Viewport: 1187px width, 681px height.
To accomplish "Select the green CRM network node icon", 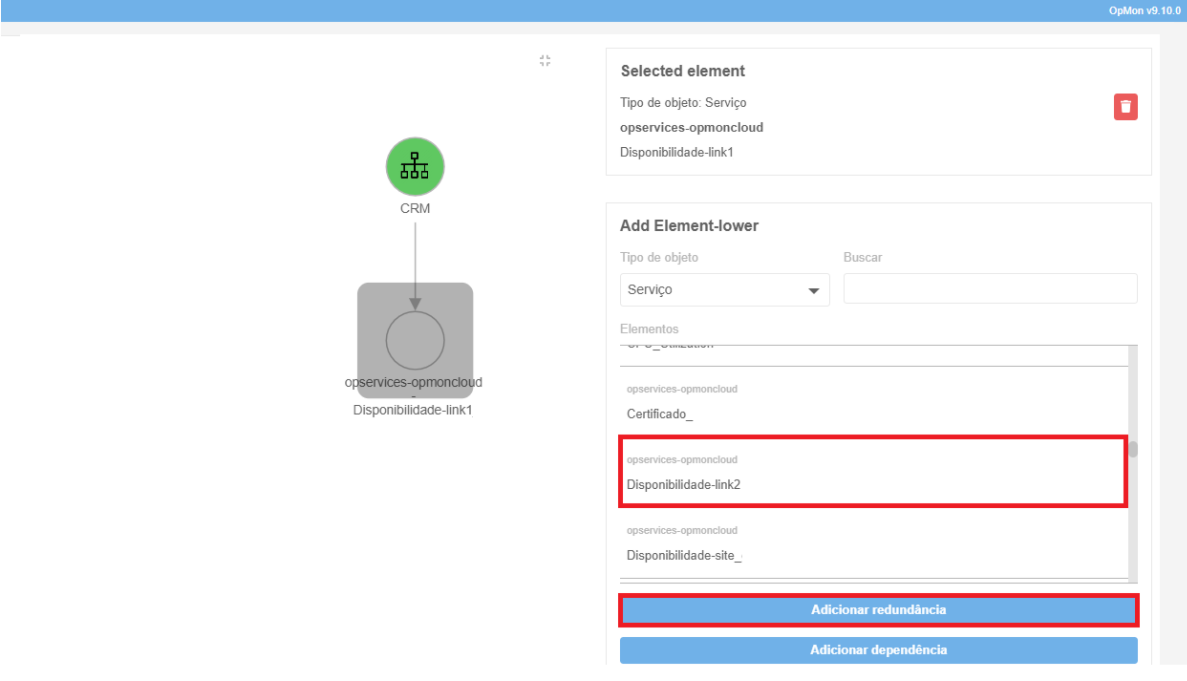I will (x=415, y=167).
